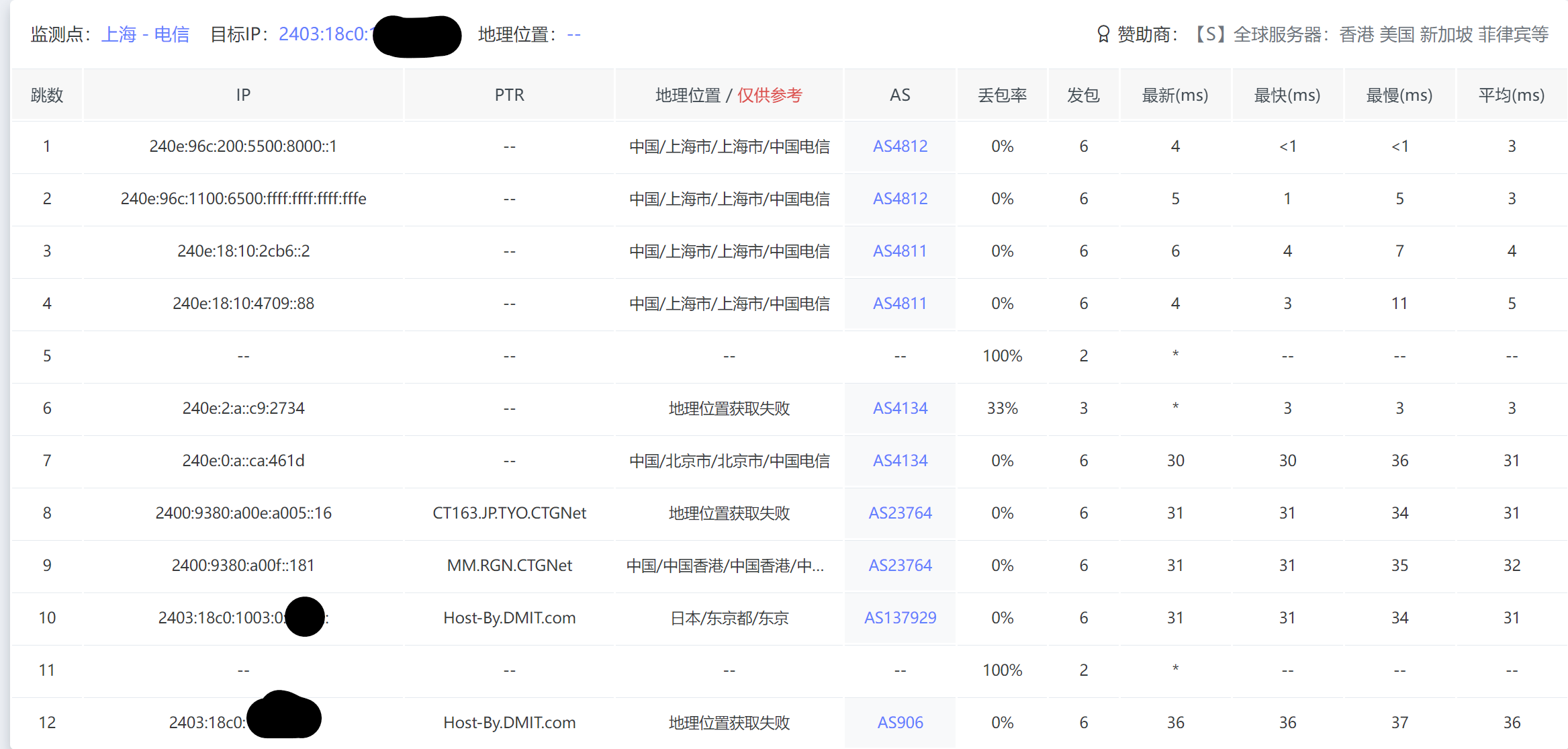The image size is (1568, 749).
Task: Click the 发包 column header
Action: [x=1083, y=95]
